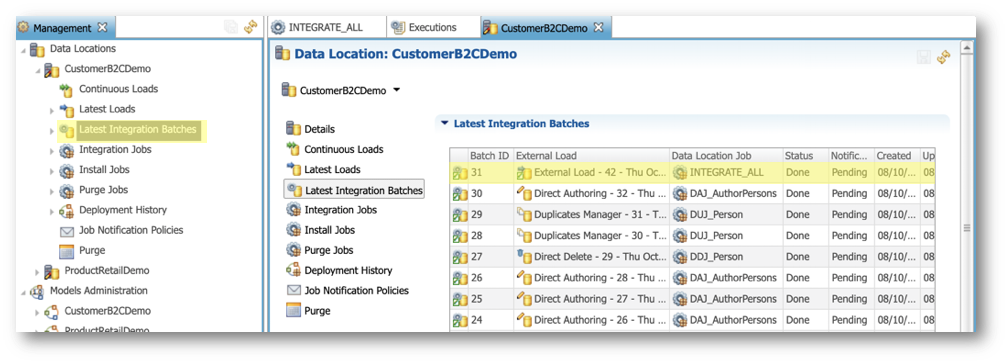The width and height of the screenshot is (1007, 363).
Task: Click Integration Jobs gear icon in Management tree
Action: tap(67, 150)
